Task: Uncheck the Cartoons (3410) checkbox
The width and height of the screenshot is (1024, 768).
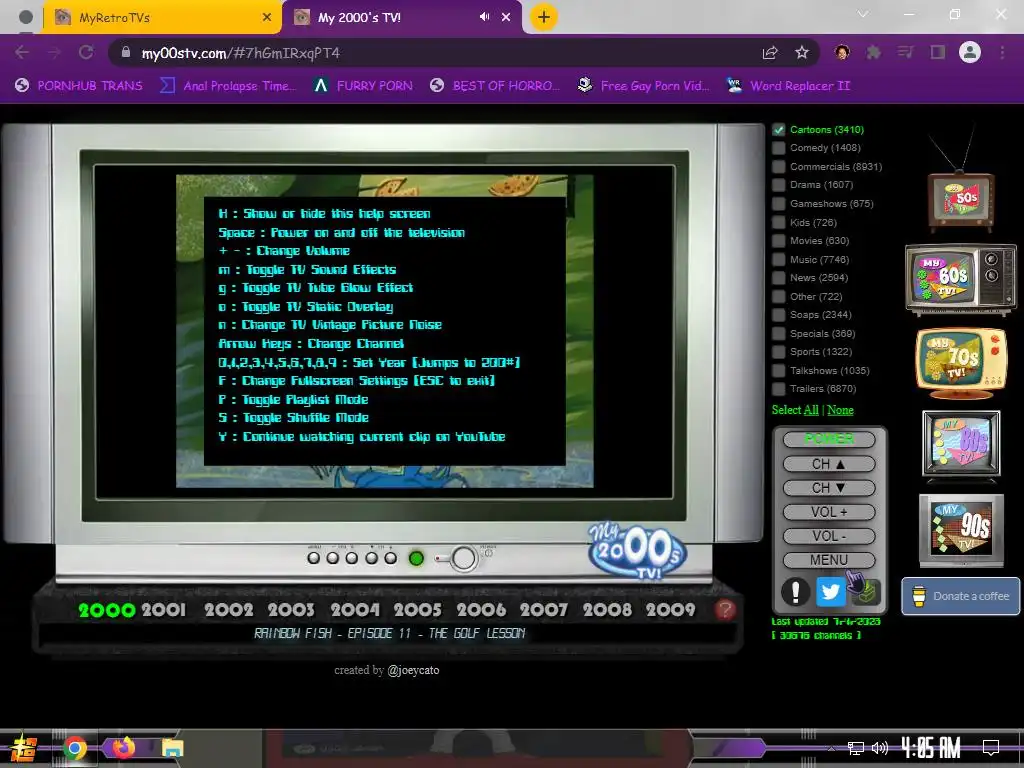Action: [778, 130]
